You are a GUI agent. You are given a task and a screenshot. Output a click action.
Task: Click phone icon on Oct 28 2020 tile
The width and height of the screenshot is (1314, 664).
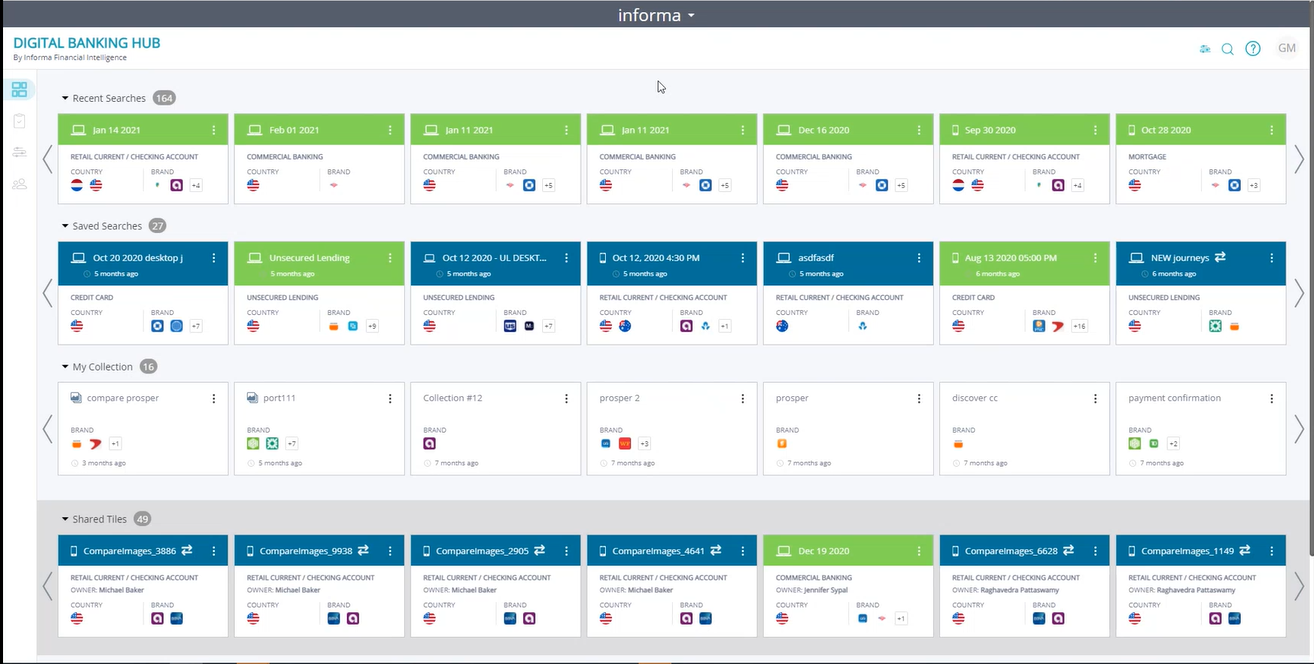1132,130
